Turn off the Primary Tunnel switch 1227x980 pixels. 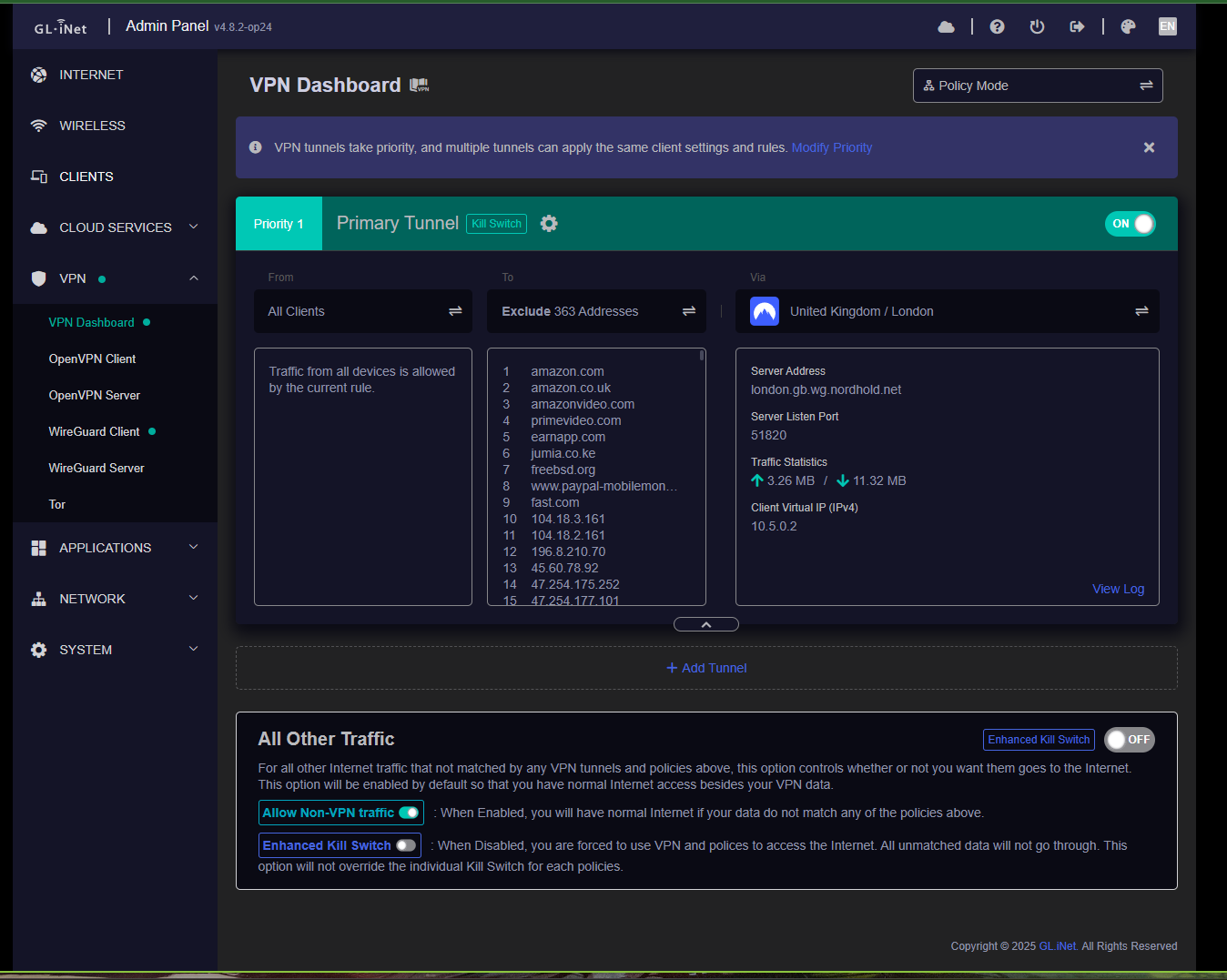tap(1130, 224)
